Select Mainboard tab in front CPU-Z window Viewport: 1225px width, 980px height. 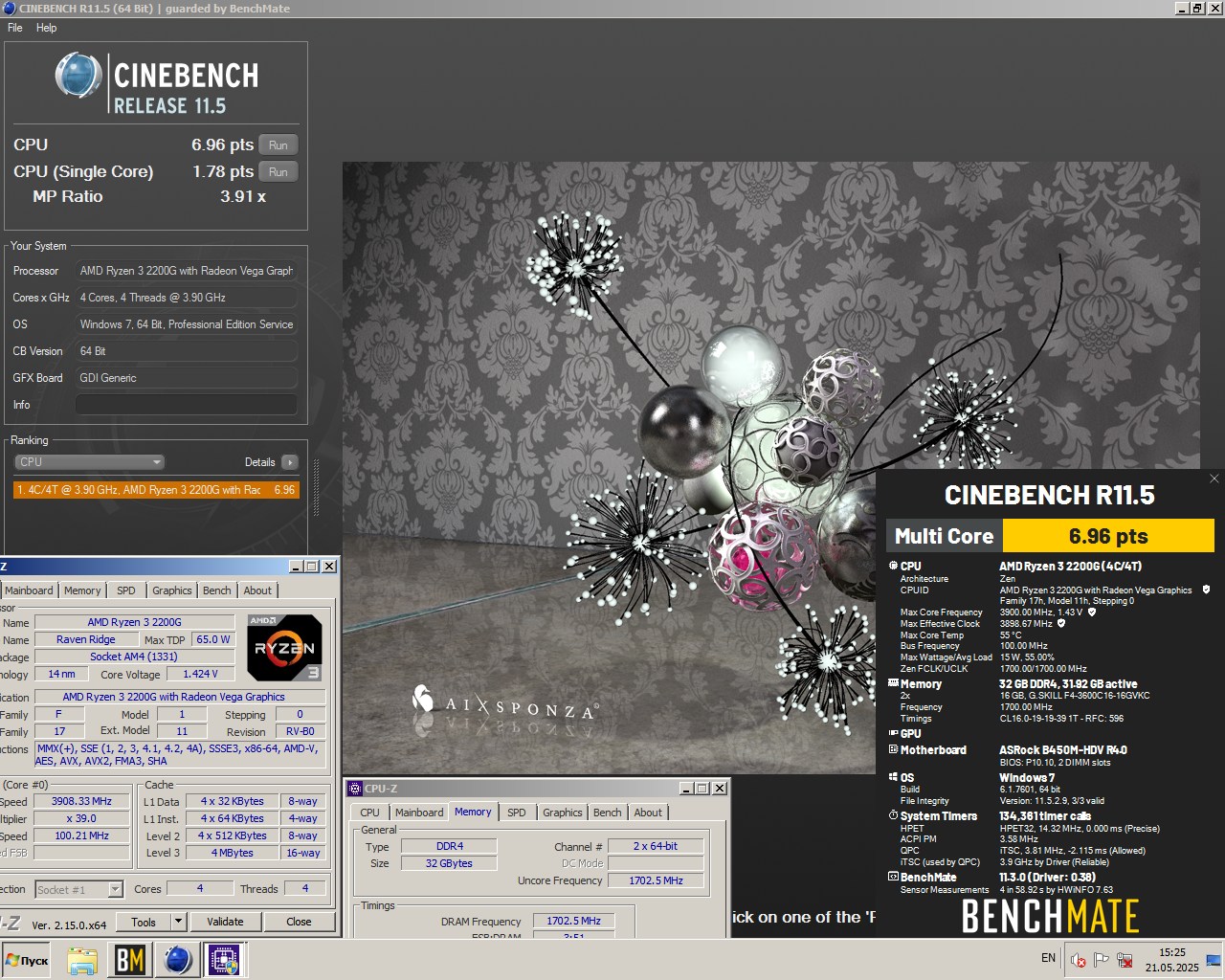click(x=419, y=813)
